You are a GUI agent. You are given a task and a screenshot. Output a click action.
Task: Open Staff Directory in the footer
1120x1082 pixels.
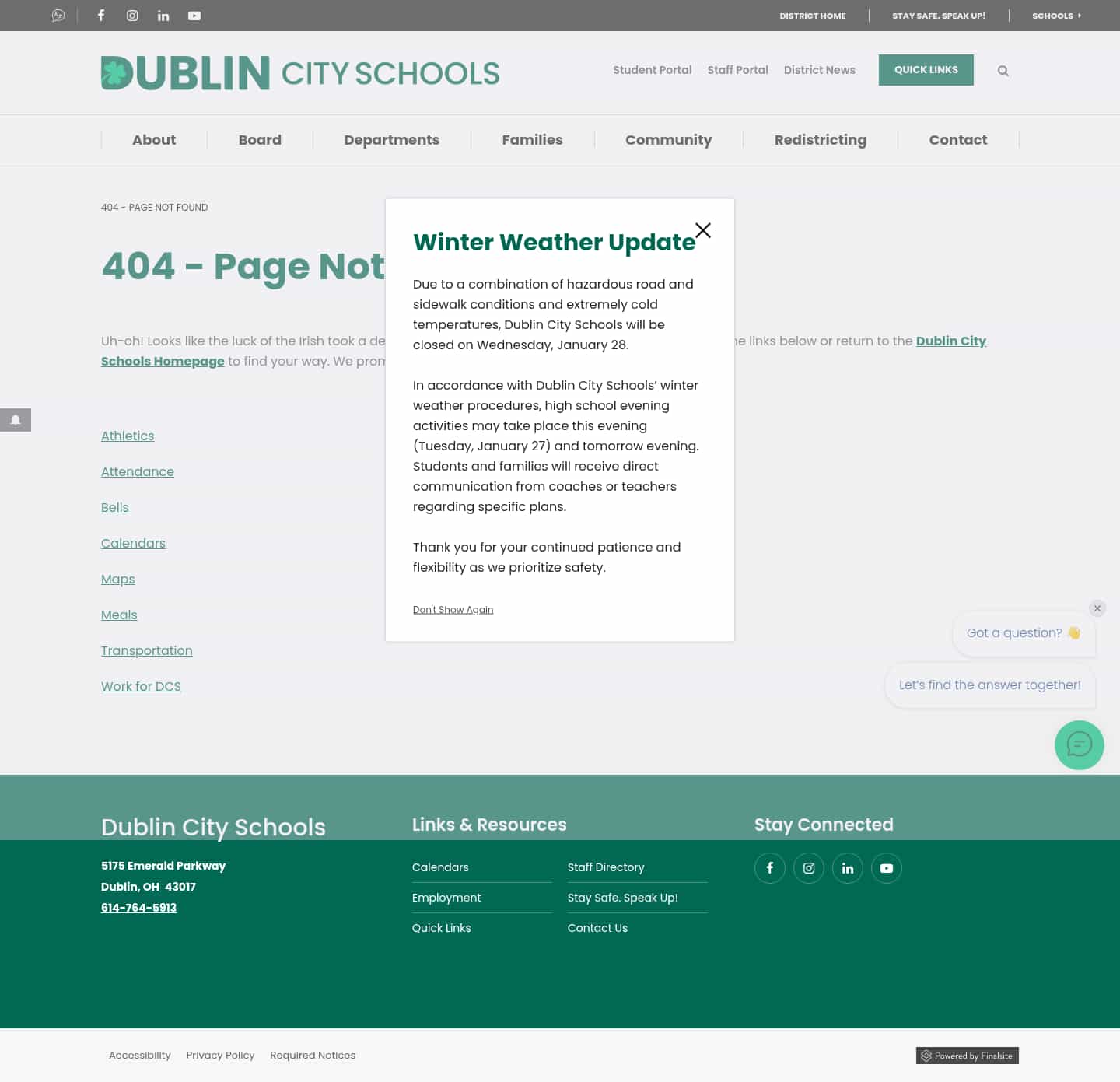click(x=606, y=867)
